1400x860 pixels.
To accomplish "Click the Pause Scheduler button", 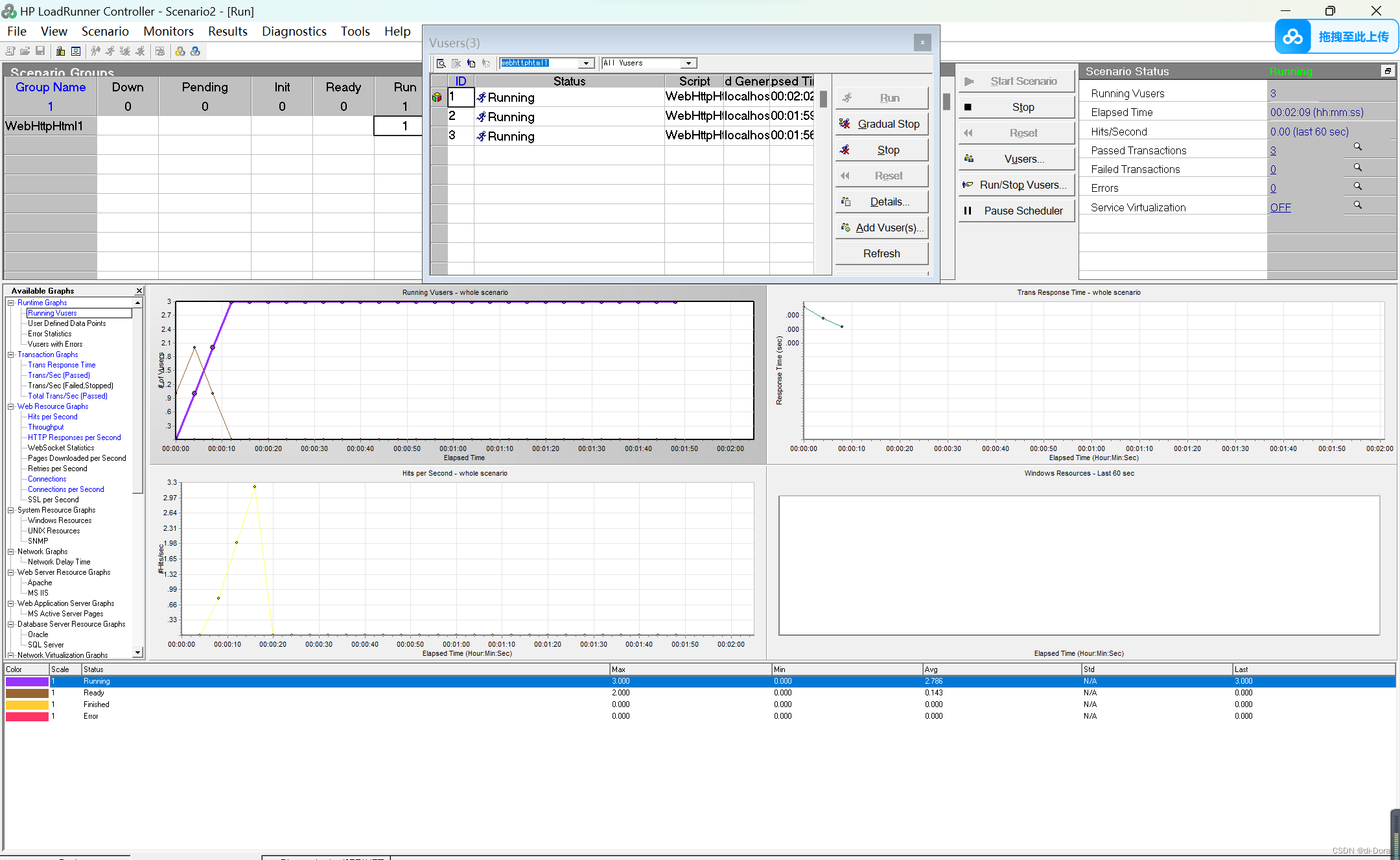I will pyautogui.click(x=1016, y=211).
